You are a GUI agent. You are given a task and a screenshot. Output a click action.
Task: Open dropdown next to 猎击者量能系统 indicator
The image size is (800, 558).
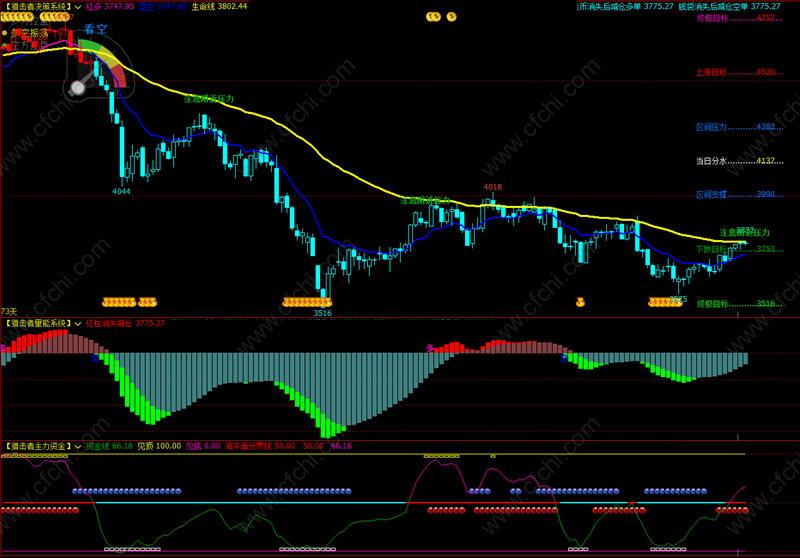click(78, 323)
